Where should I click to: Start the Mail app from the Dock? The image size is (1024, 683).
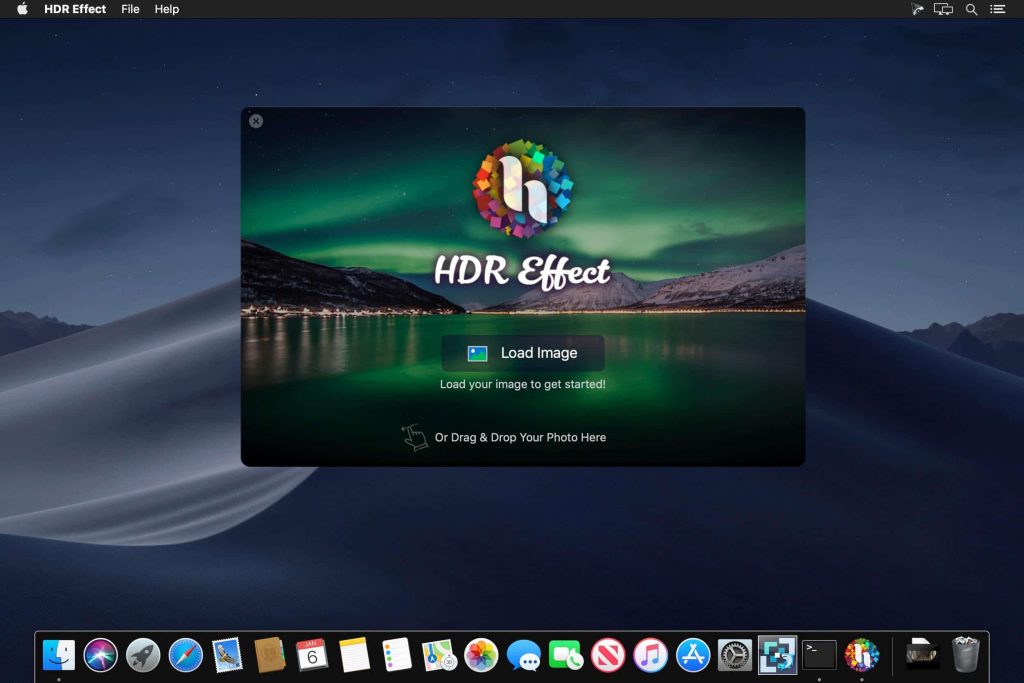(226, 656)
